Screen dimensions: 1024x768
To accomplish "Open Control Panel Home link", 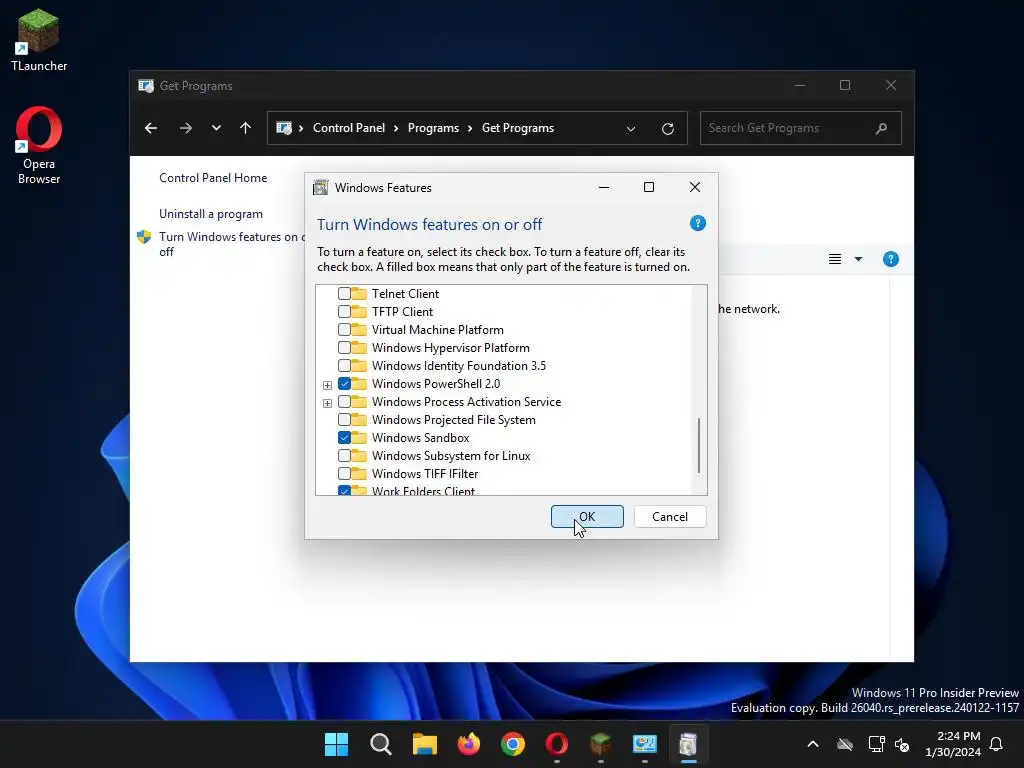I will coord(213,178).
